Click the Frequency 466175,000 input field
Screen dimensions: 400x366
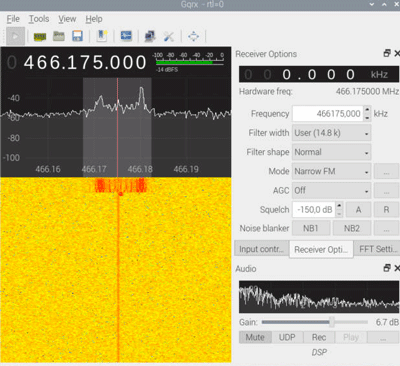click(328, 114)
